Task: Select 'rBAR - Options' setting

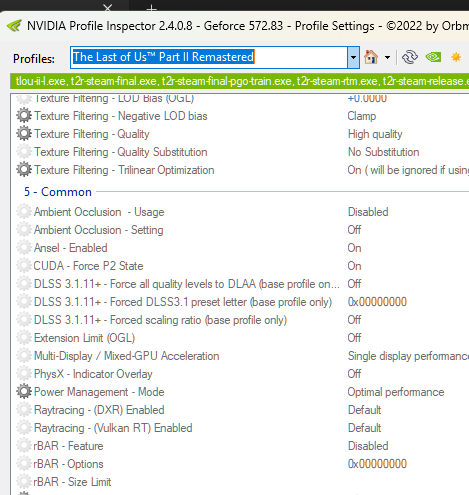Action: (68, 464)
